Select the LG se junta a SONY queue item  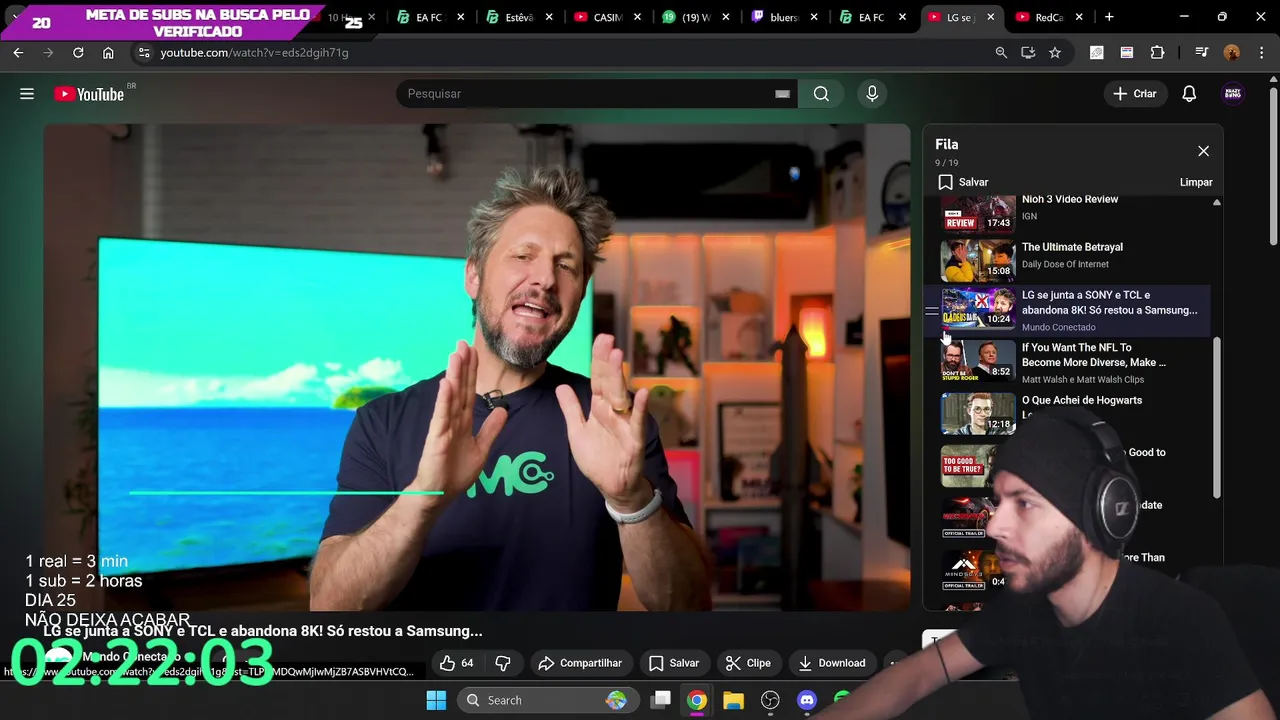[x=1070, y=310]
